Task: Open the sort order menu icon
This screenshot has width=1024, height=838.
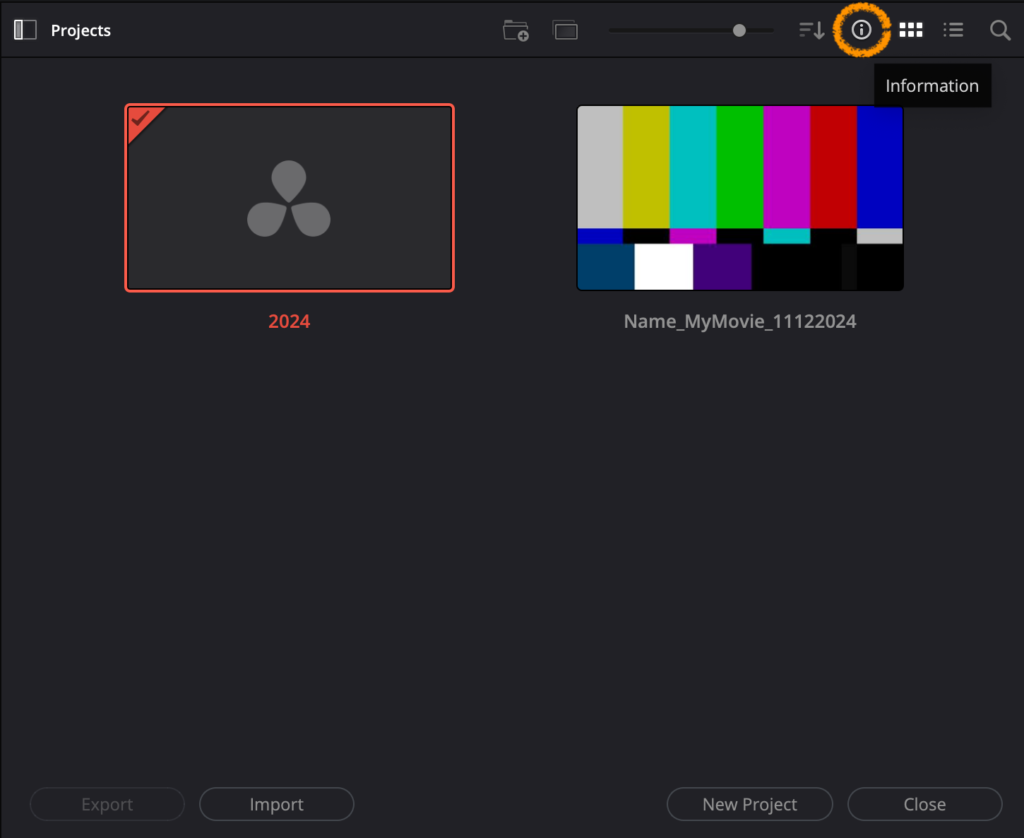Action: pos(811,30)
